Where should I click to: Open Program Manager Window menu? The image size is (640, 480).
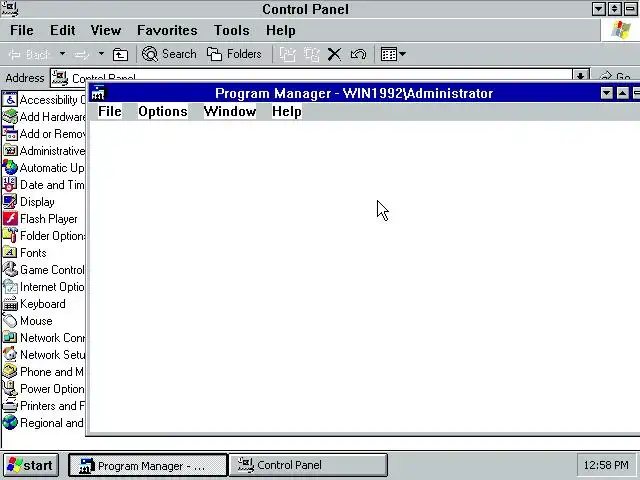pos(230,111)
